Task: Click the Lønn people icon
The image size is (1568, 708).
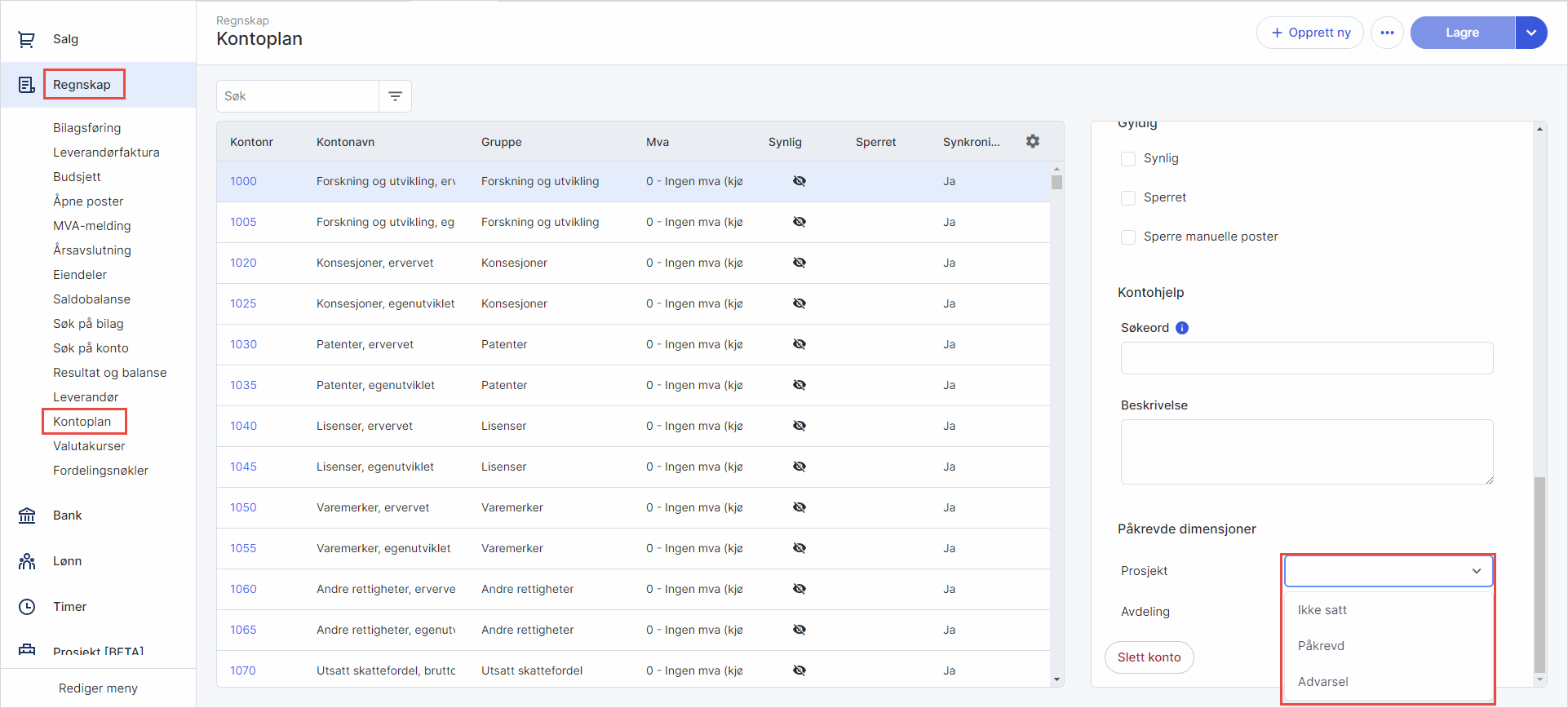Action: 27,561
